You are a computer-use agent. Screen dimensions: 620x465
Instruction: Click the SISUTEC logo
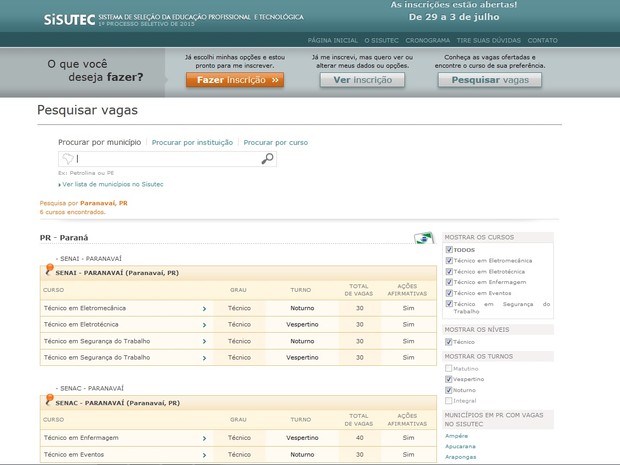point(66,18)
